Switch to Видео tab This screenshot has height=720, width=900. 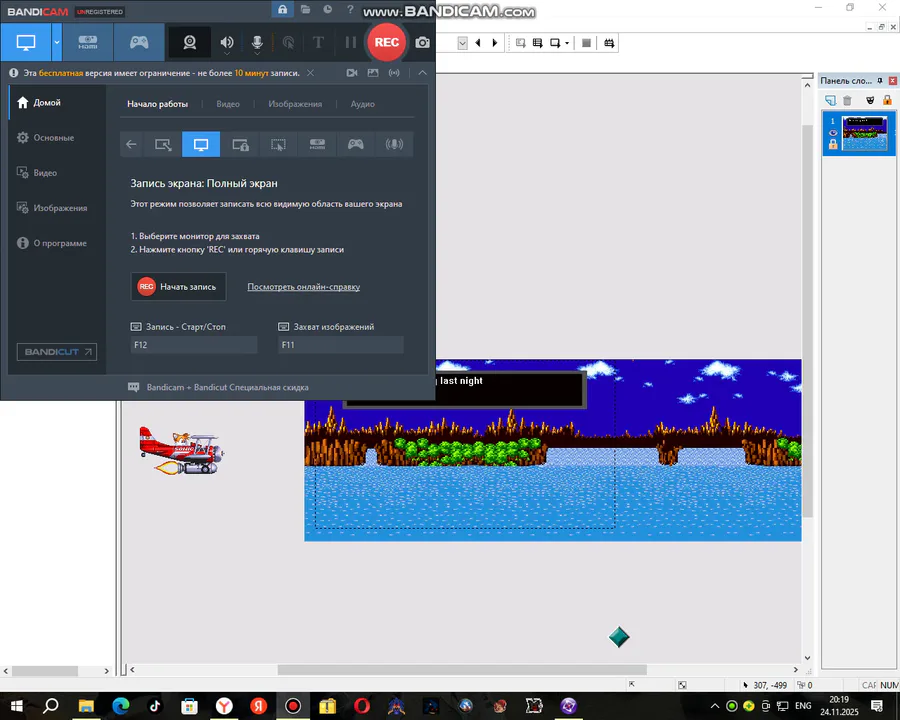tap(228, 104)
